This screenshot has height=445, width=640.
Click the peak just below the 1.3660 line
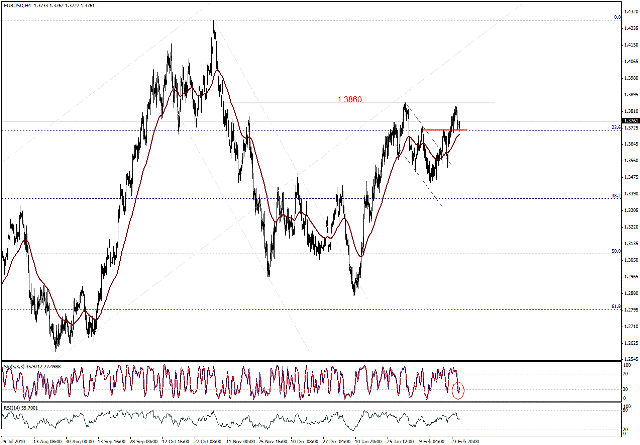[405, 105]
